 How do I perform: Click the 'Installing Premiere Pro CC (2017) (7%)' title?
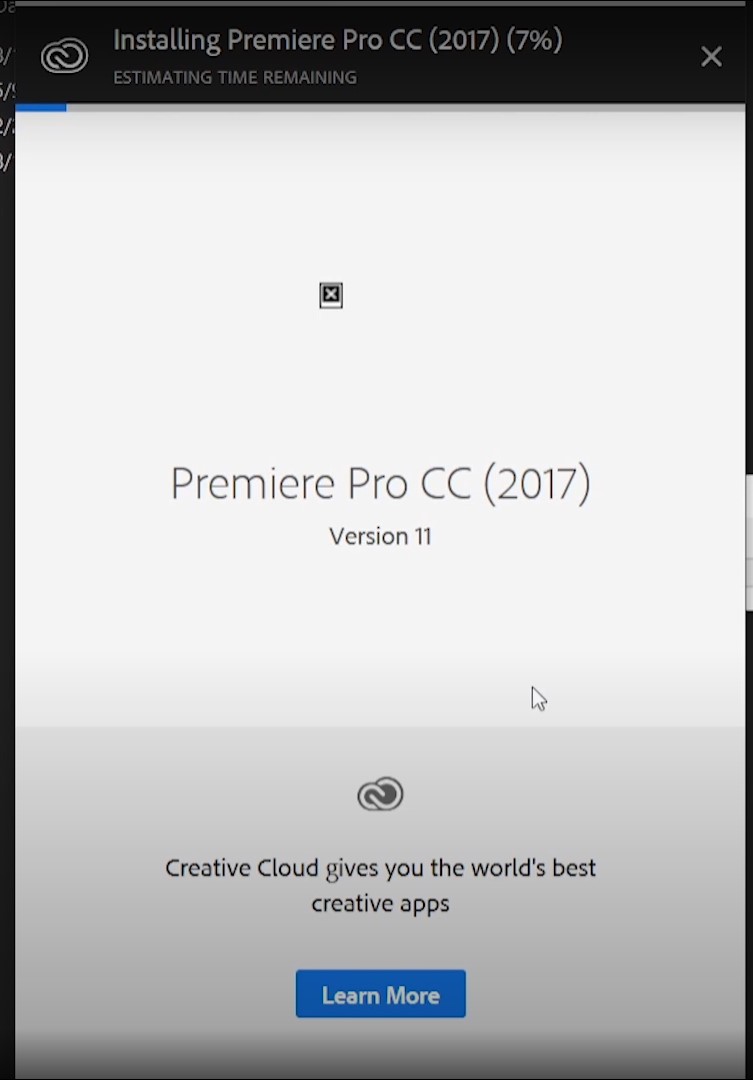click(338, 41)
